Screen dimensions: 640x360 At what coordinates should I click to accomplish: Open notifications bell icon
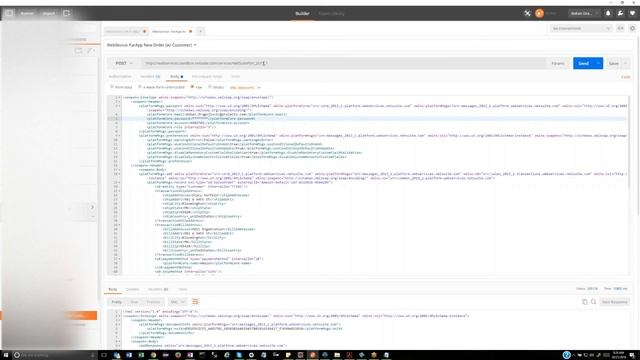pos(608,13)
